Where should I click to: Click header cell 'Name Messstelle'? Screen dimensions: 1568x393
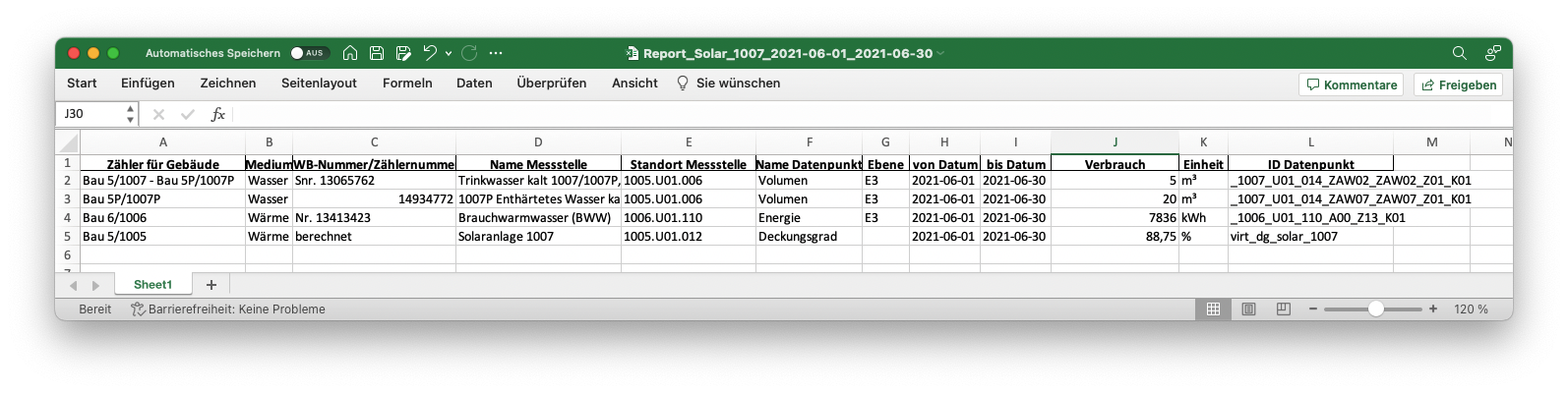tap(538, 164)
